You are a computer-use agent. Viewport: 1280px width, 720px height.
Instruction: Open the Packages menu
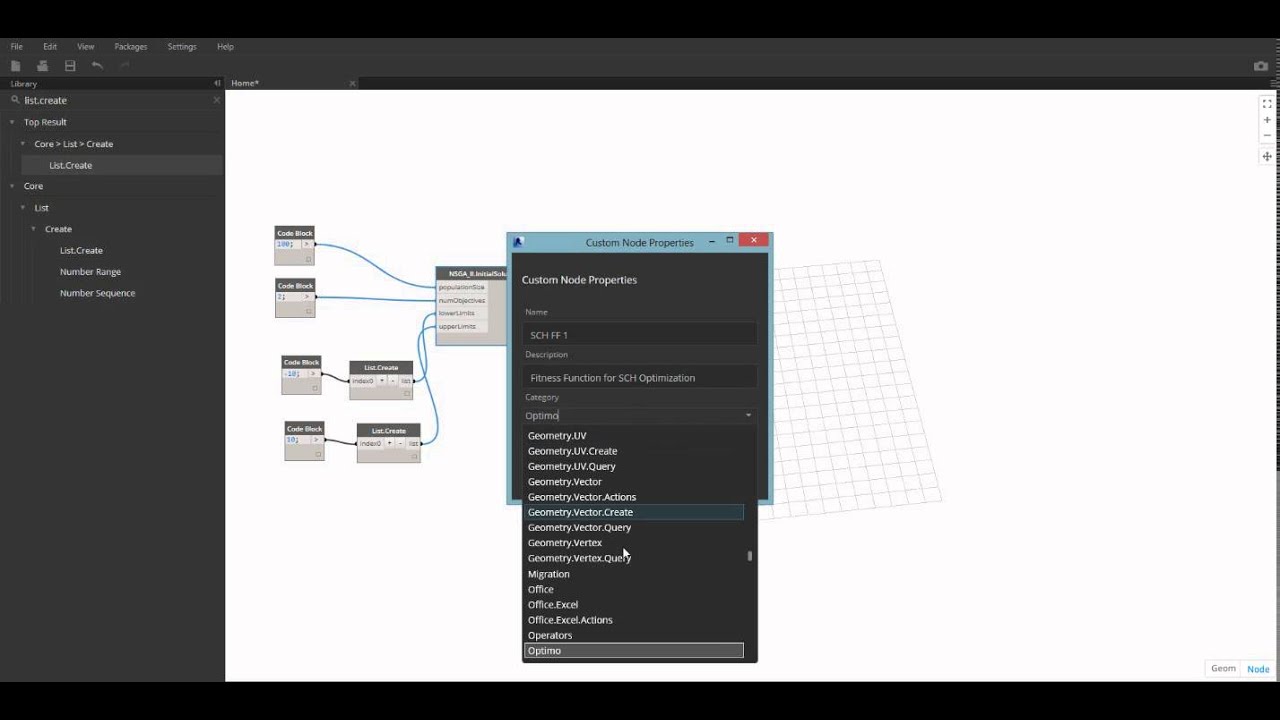click(x=130, y=46)
